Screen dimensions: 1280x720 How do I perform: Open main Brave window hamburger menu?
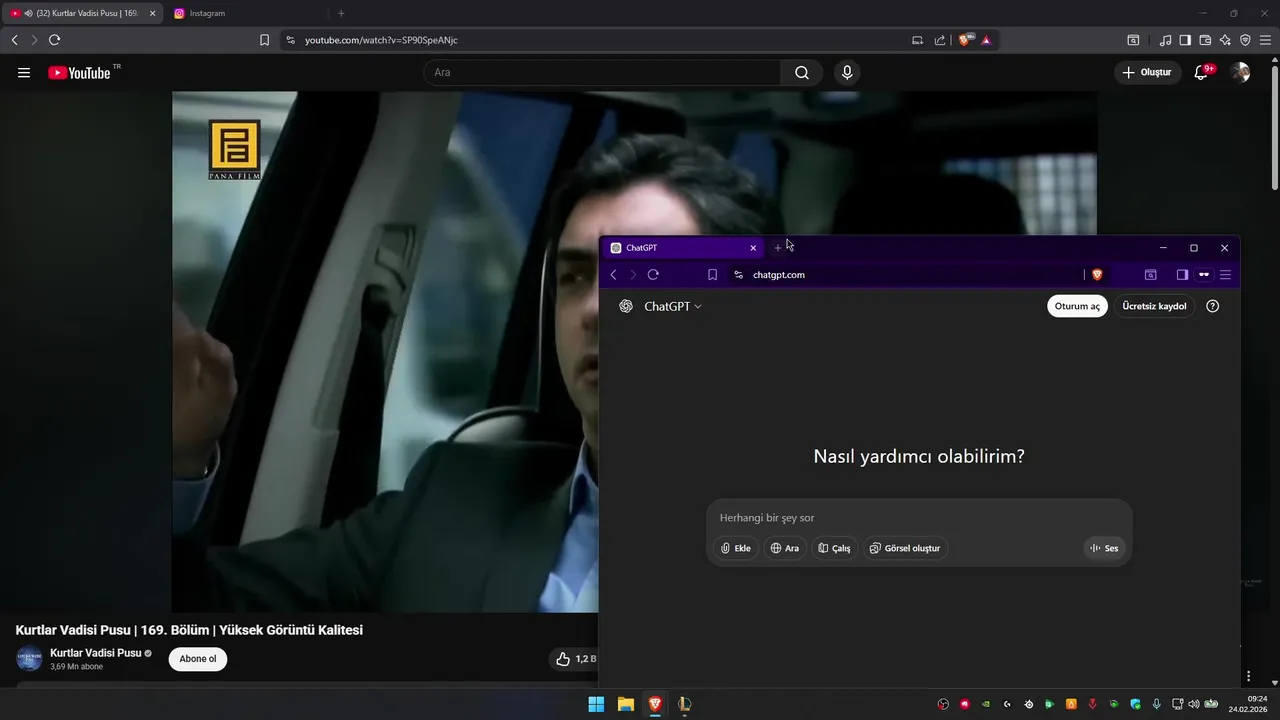(1265, 40)
